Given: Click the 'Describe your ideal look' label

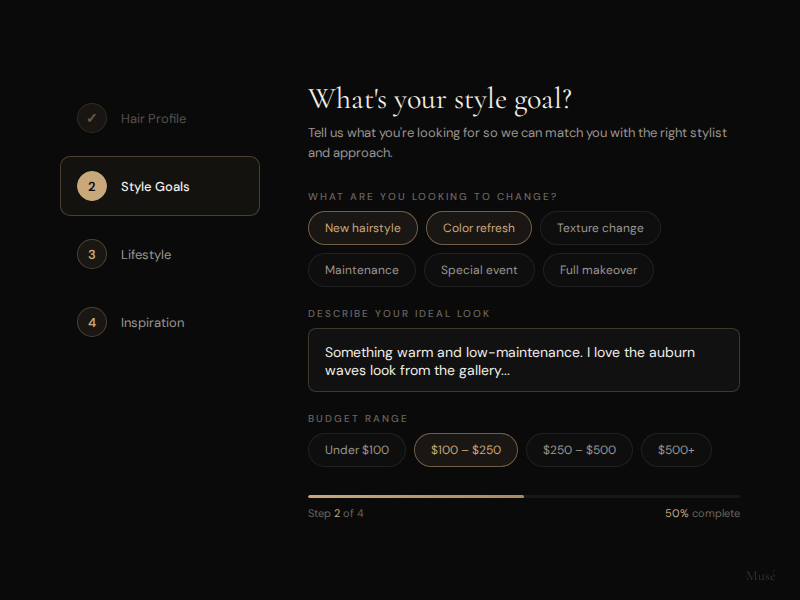Looking at the screenshot, I should (399, 314).
